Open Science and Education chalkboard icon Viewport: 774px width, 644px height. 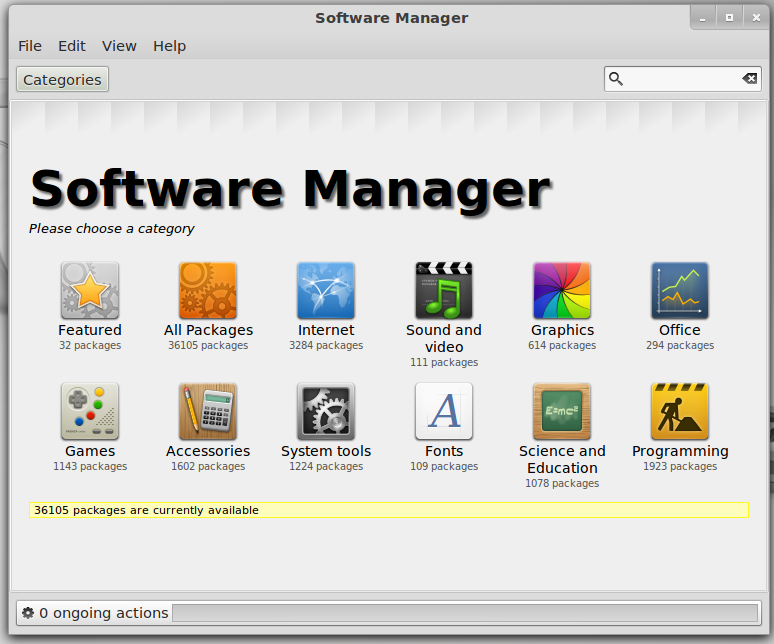[x=562, y=412]
